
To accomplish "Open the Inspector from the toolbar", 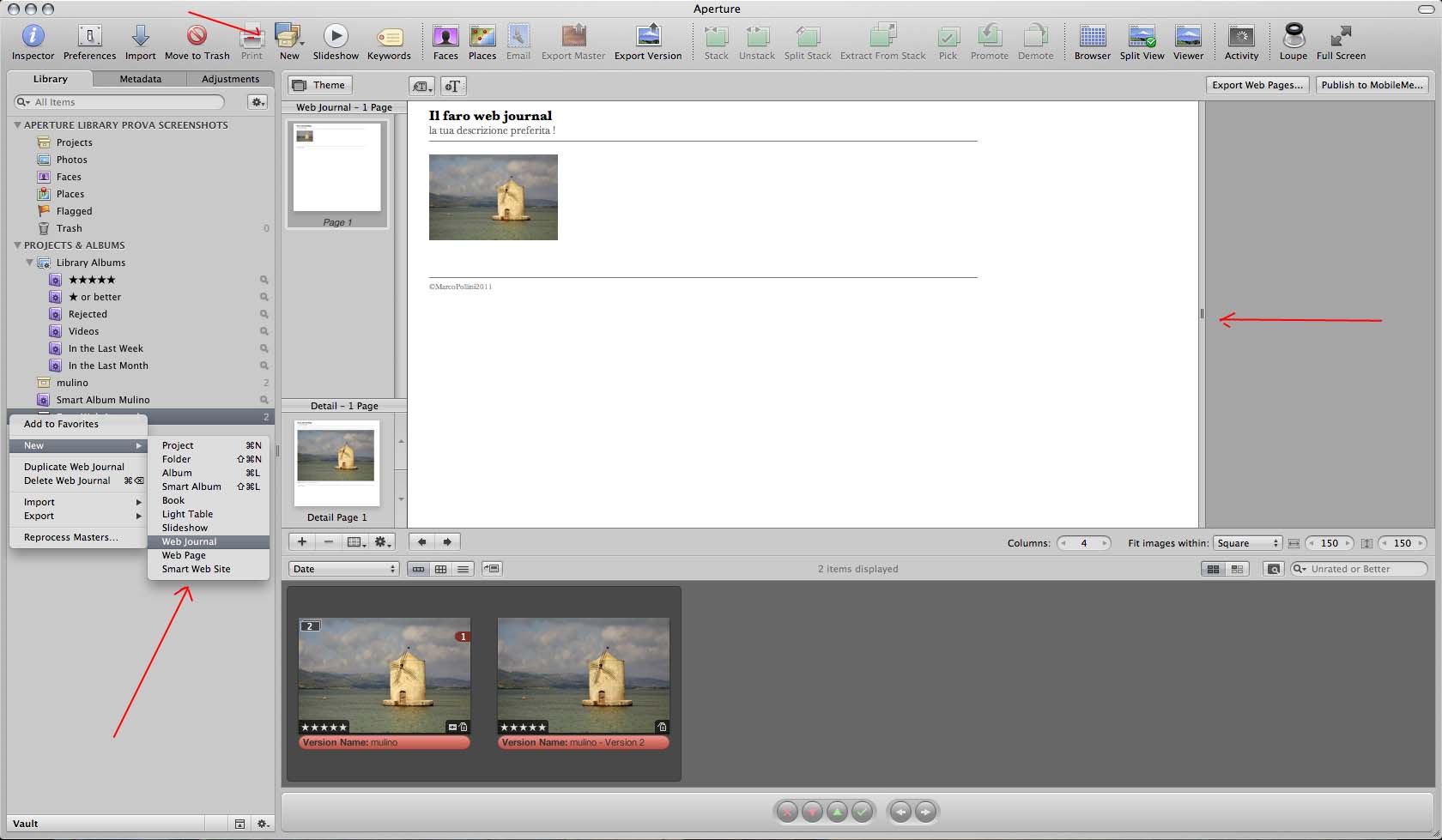I will pyautogui.click(x=33, y=42).
